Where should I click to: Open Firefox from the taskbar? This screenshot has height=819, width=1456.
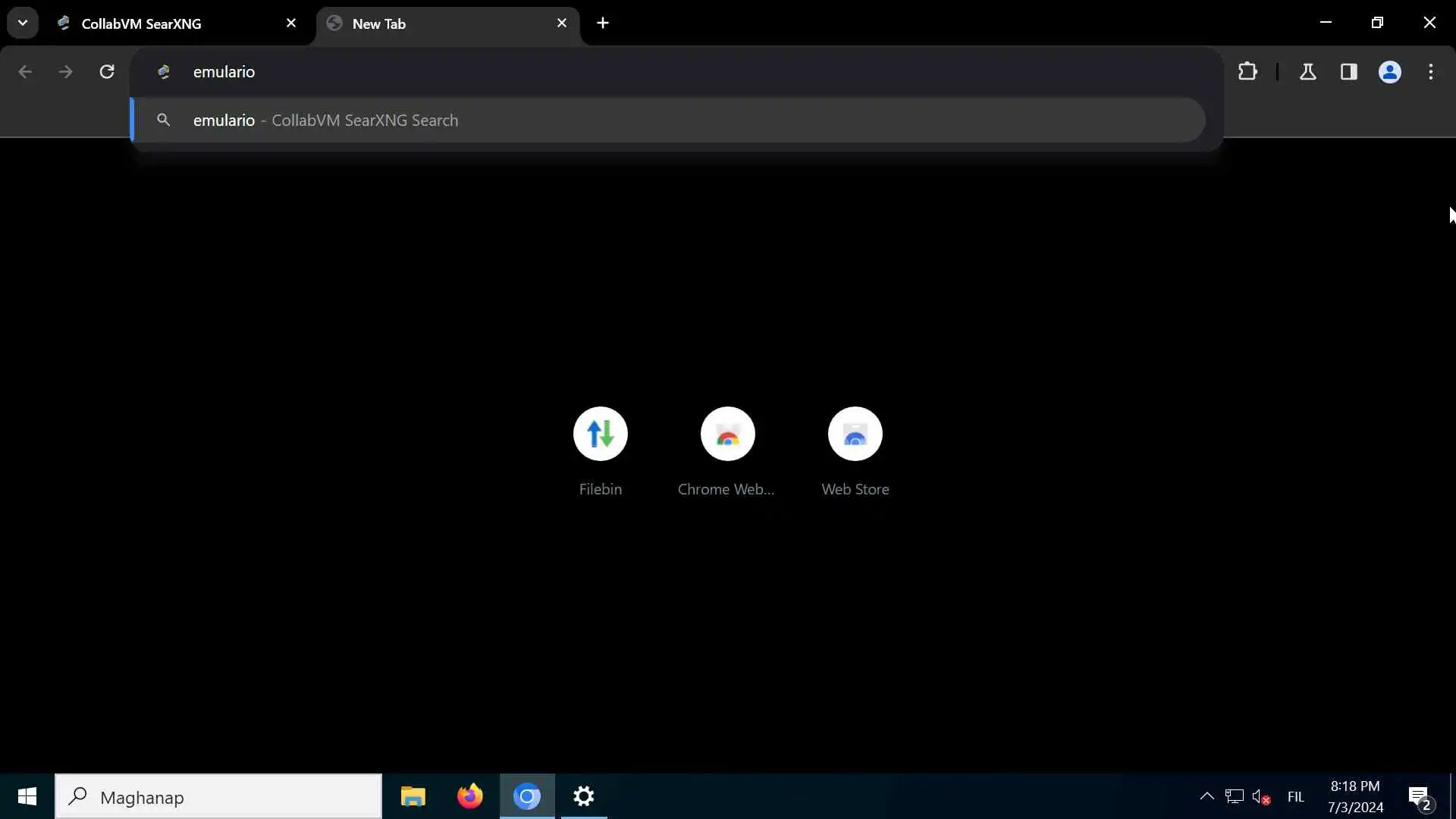(x=469, y=796)
